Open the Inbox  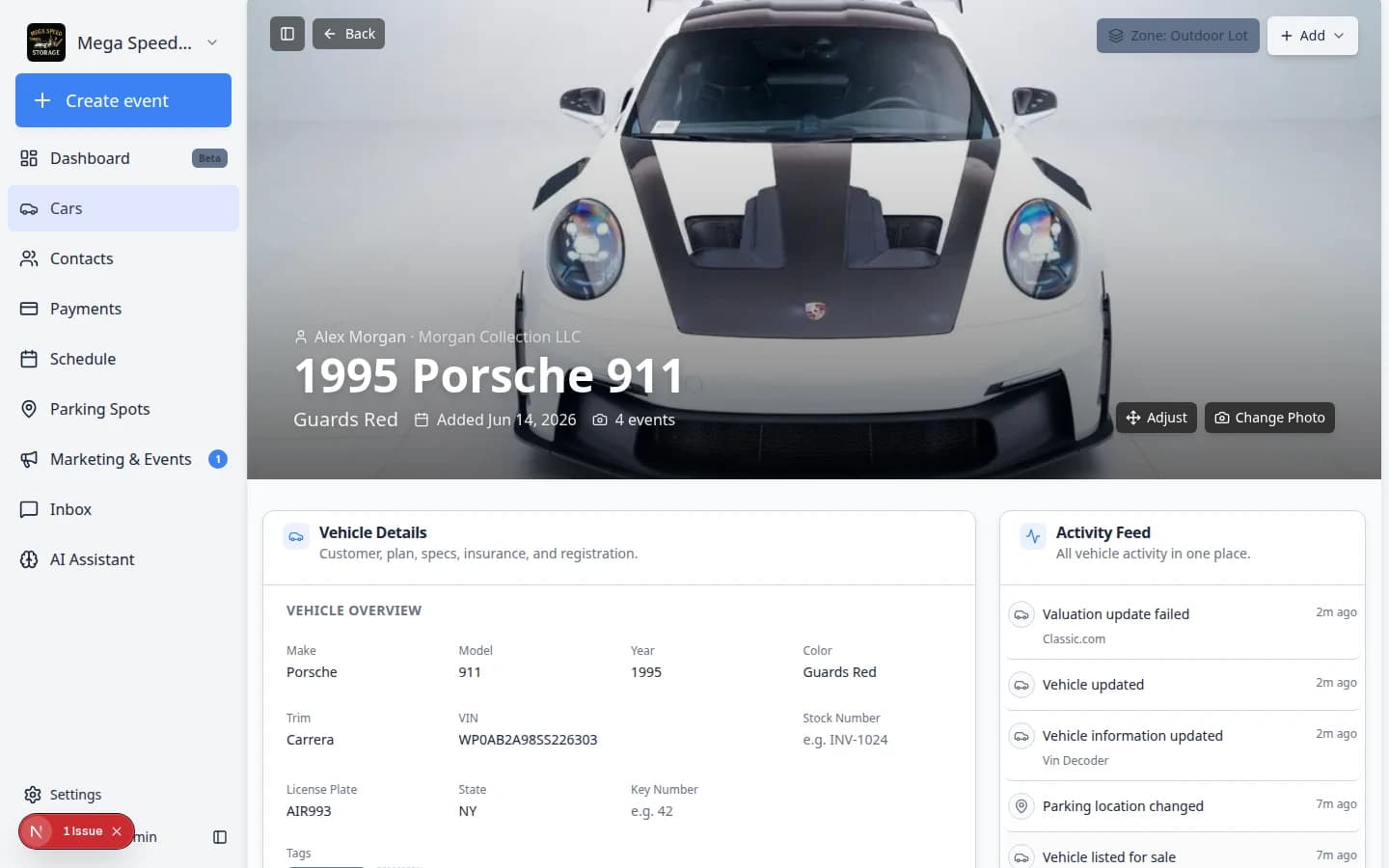(123, 509)
